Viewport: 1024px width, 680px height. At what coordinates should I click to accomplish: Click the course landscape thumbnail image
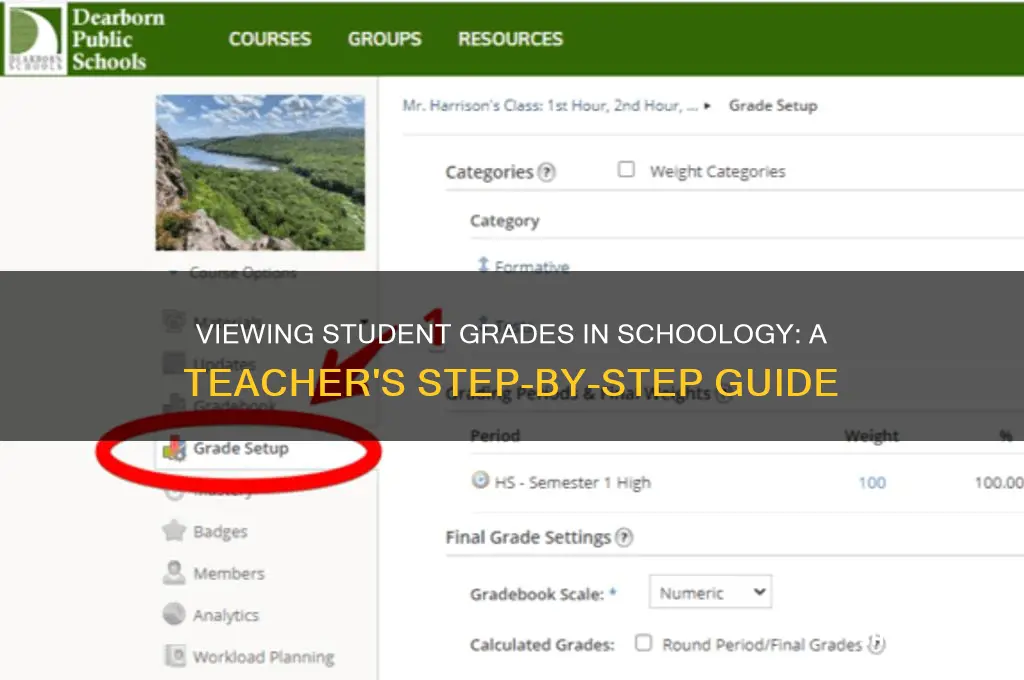260,172
